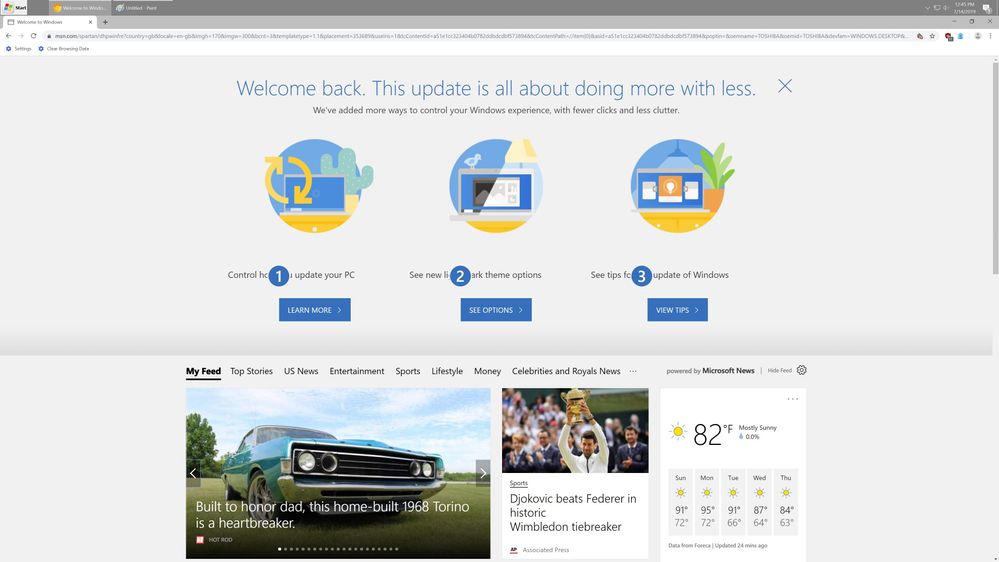Click the Microsoft News link
The image size is (999, 562).
click(x=728, y=370)
